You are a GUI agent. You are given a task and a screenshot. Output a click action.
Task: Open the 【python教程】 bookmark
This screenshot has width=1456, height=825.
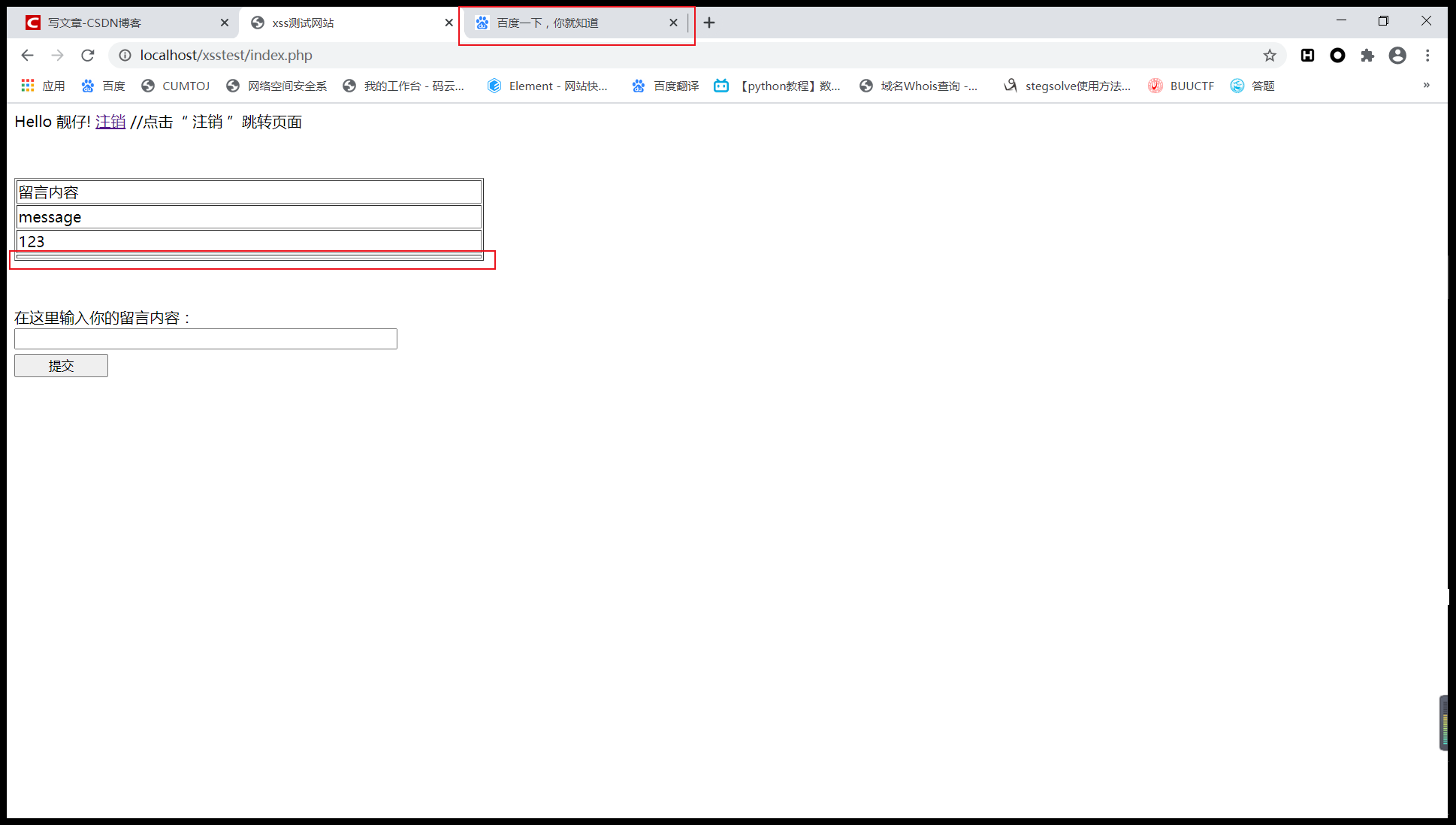point(778,86)
